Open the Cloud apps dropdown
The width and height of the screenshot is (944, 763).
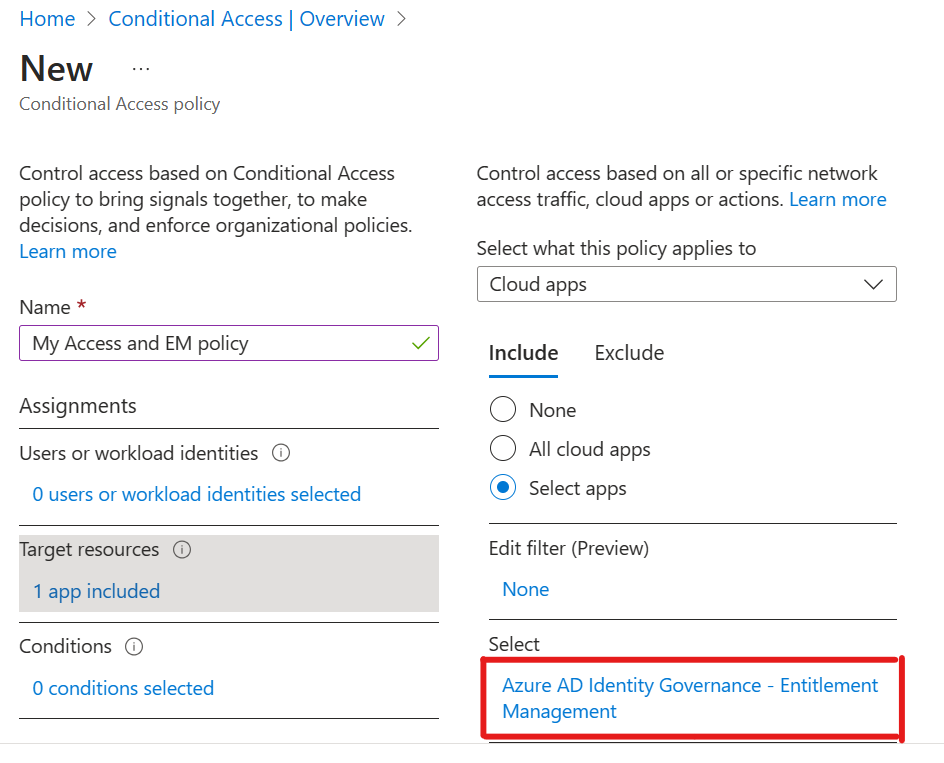pyautogui.click(x=686, y=284)
